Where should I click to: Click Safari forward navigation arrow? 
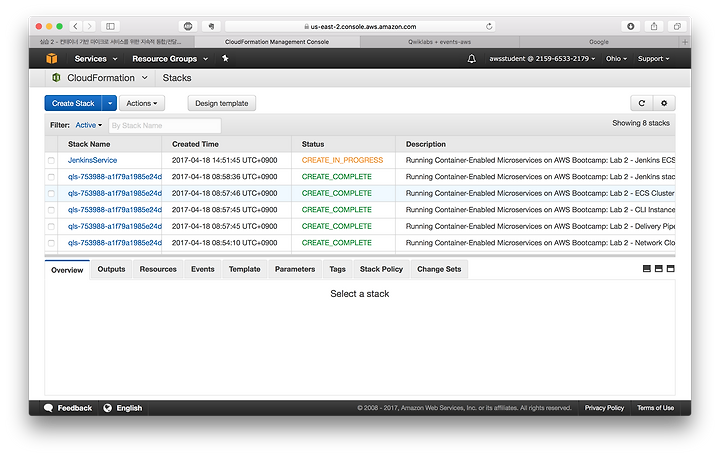90,26
